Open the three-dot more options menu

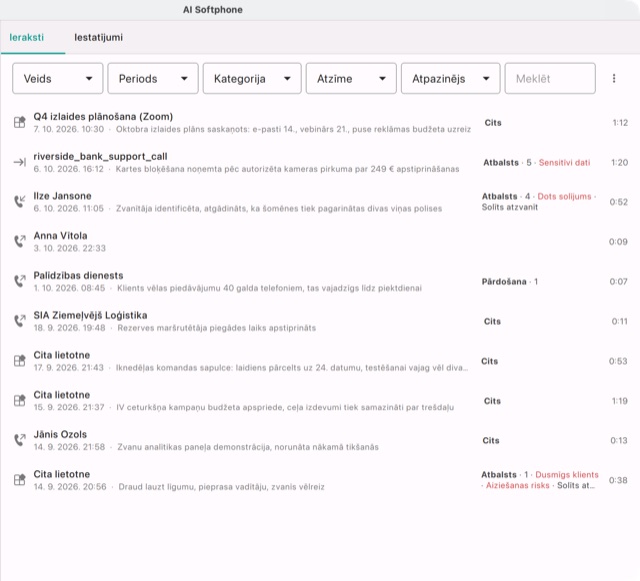click(614, 78)
